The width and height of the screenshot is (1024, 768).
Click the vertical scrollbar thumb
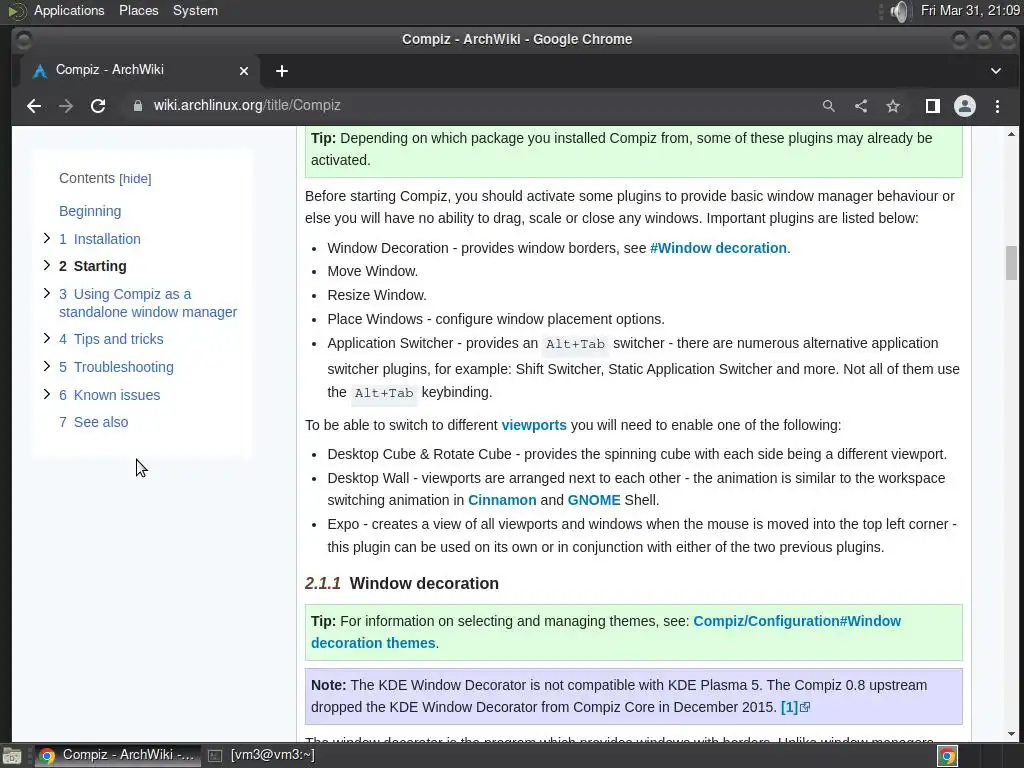point(1011,263)
